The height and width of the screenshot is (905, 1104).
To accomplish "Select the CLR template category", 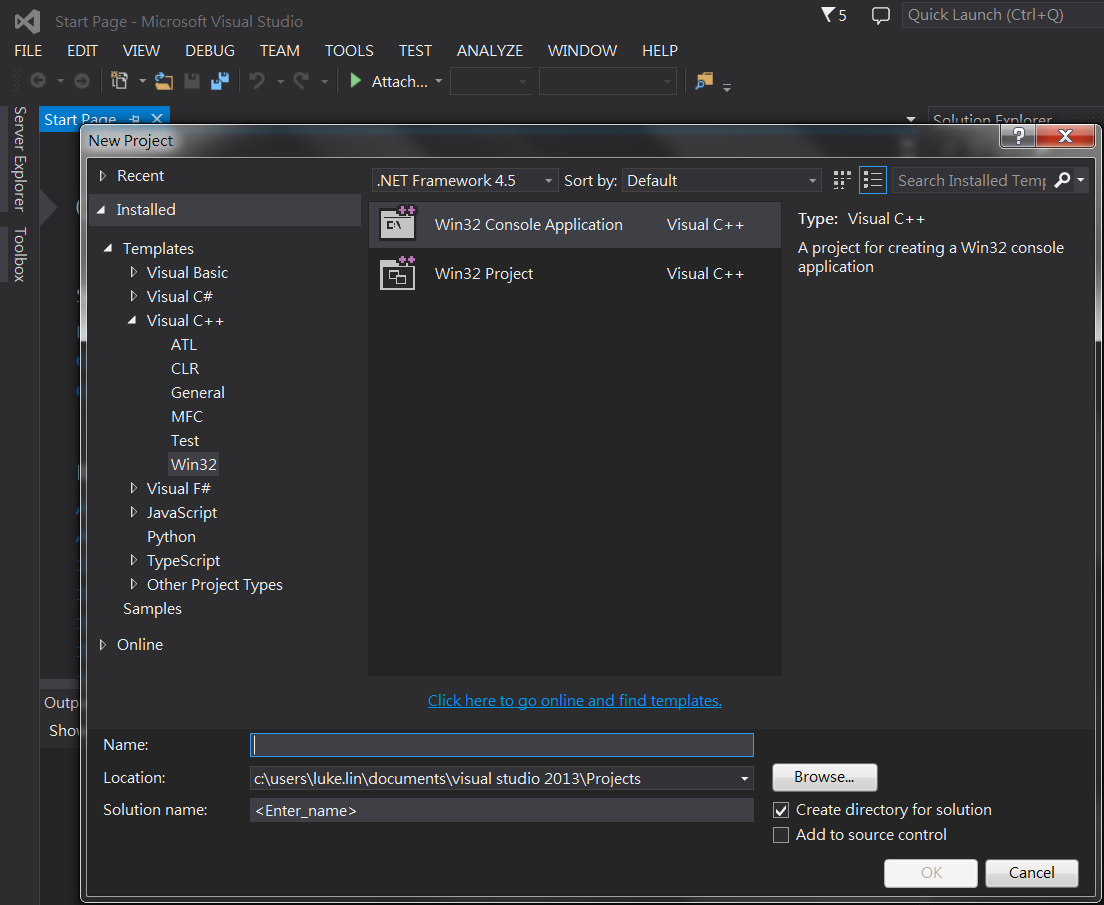I will pos(185,368).
